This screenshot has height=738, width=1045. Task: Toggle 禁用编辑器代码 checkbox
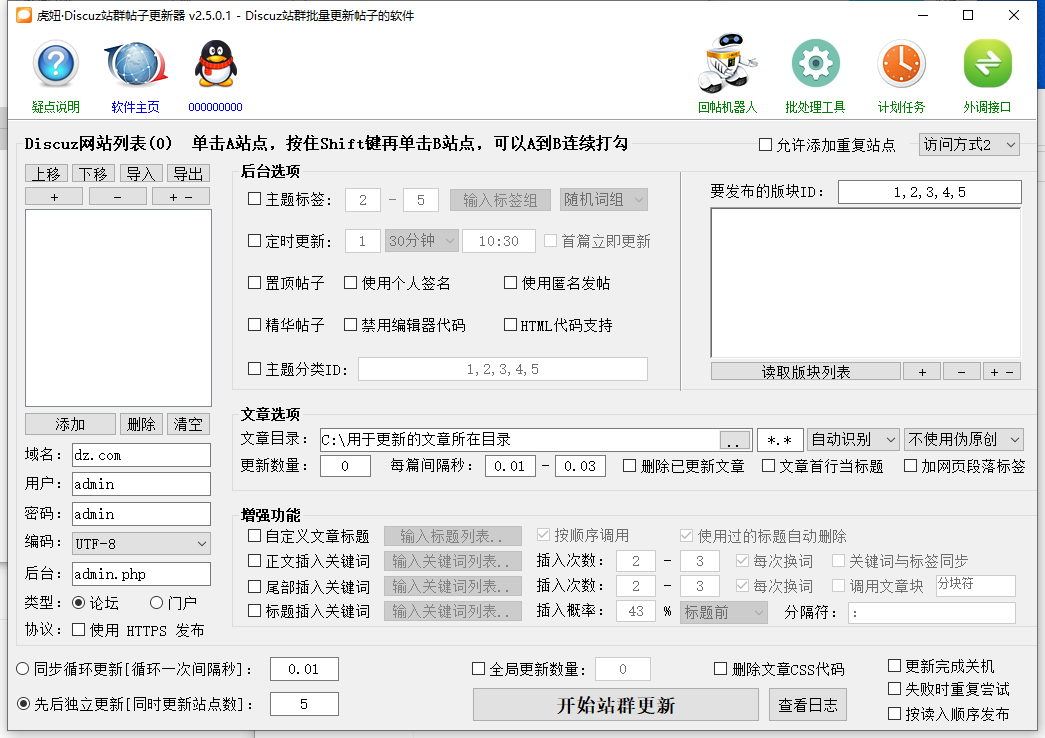(x=351, y=325)
